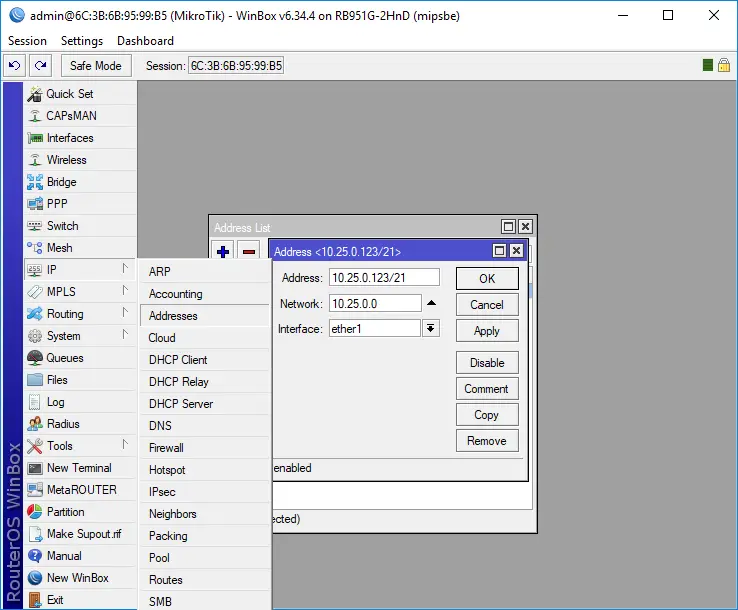Select Hotspot from the IP submenu
Viewport: 738px width, 610px height.
point(205,470)
